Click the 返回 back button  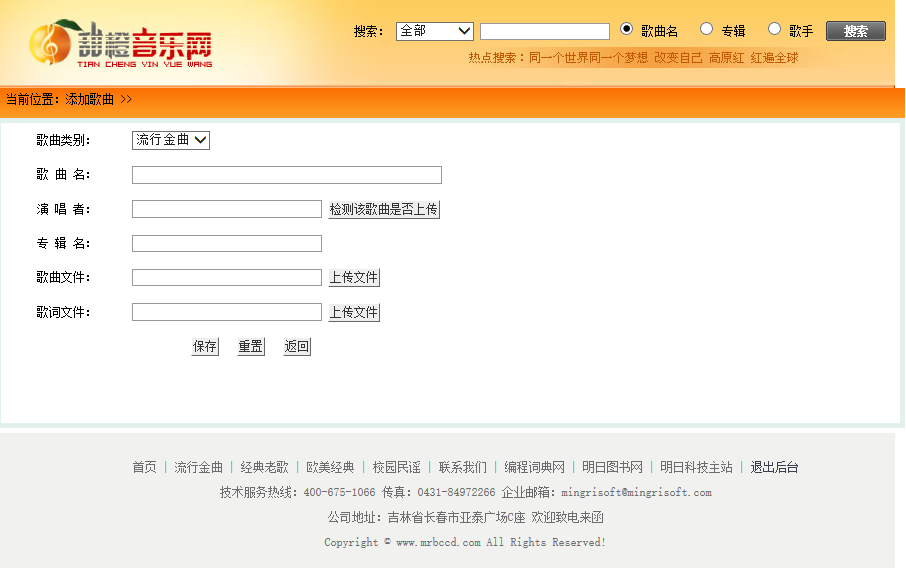(x=297, y=346)
